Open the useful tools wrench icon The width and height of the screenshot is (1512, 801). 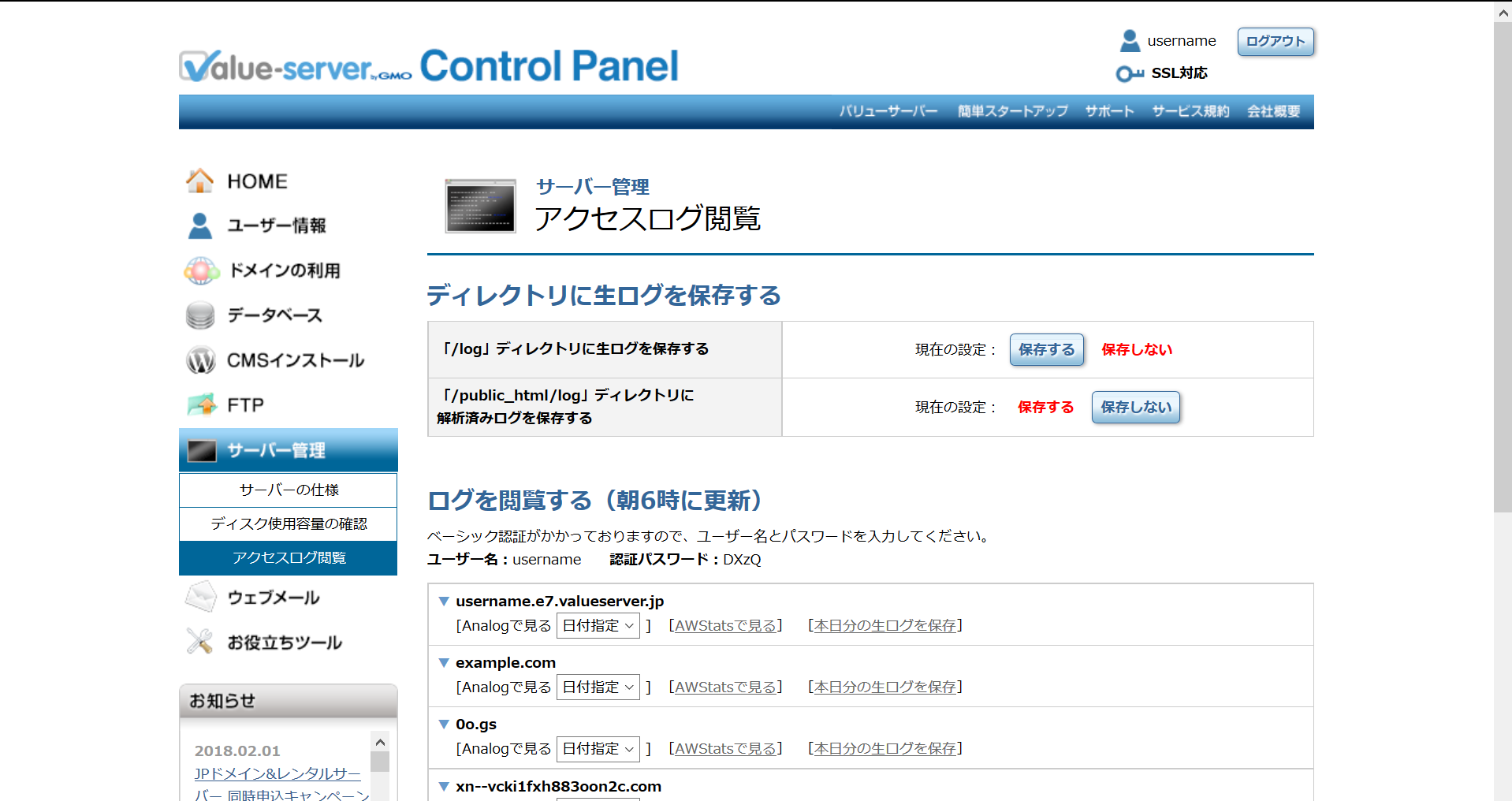tap(200, 642)
